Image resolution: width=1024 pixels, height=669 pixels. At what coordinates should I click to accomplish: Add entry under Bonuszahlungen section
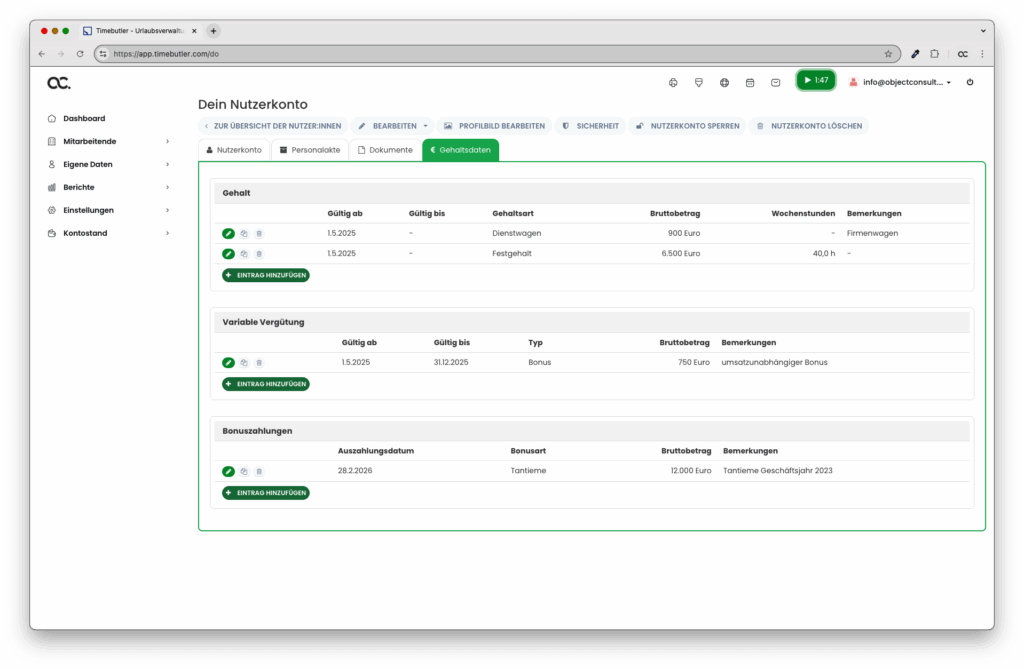(266, 493)
